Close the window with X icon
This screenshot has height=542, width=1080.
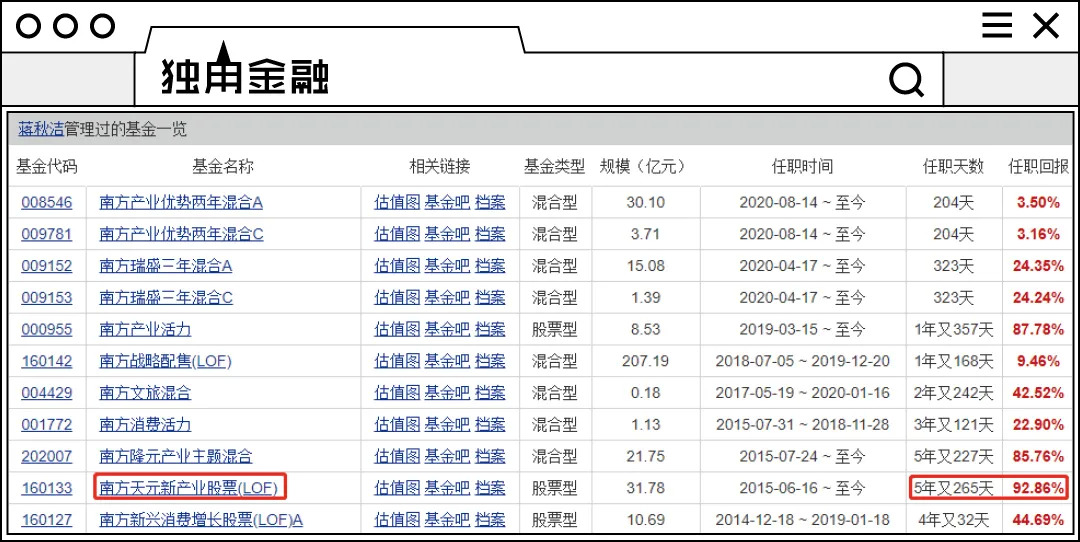[1046, 27]
